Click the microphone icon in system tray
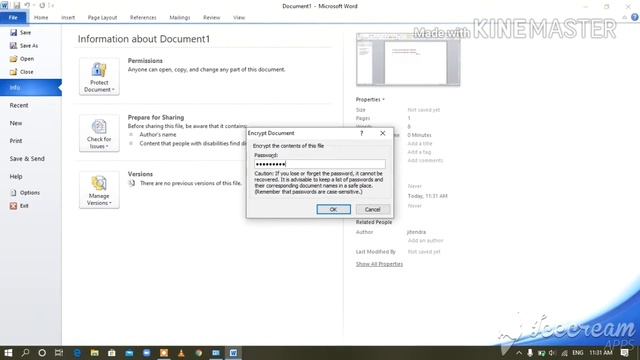The height and width of the screenshot is (360, 640). (x=530, y=353)
